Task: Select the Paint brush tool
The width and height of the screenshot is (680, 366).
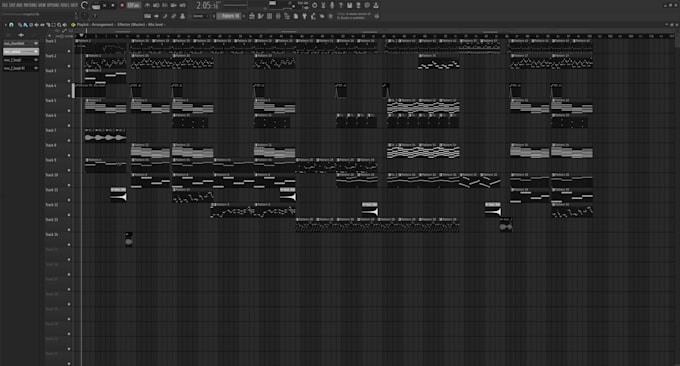Action: click(x=25, y=25)
